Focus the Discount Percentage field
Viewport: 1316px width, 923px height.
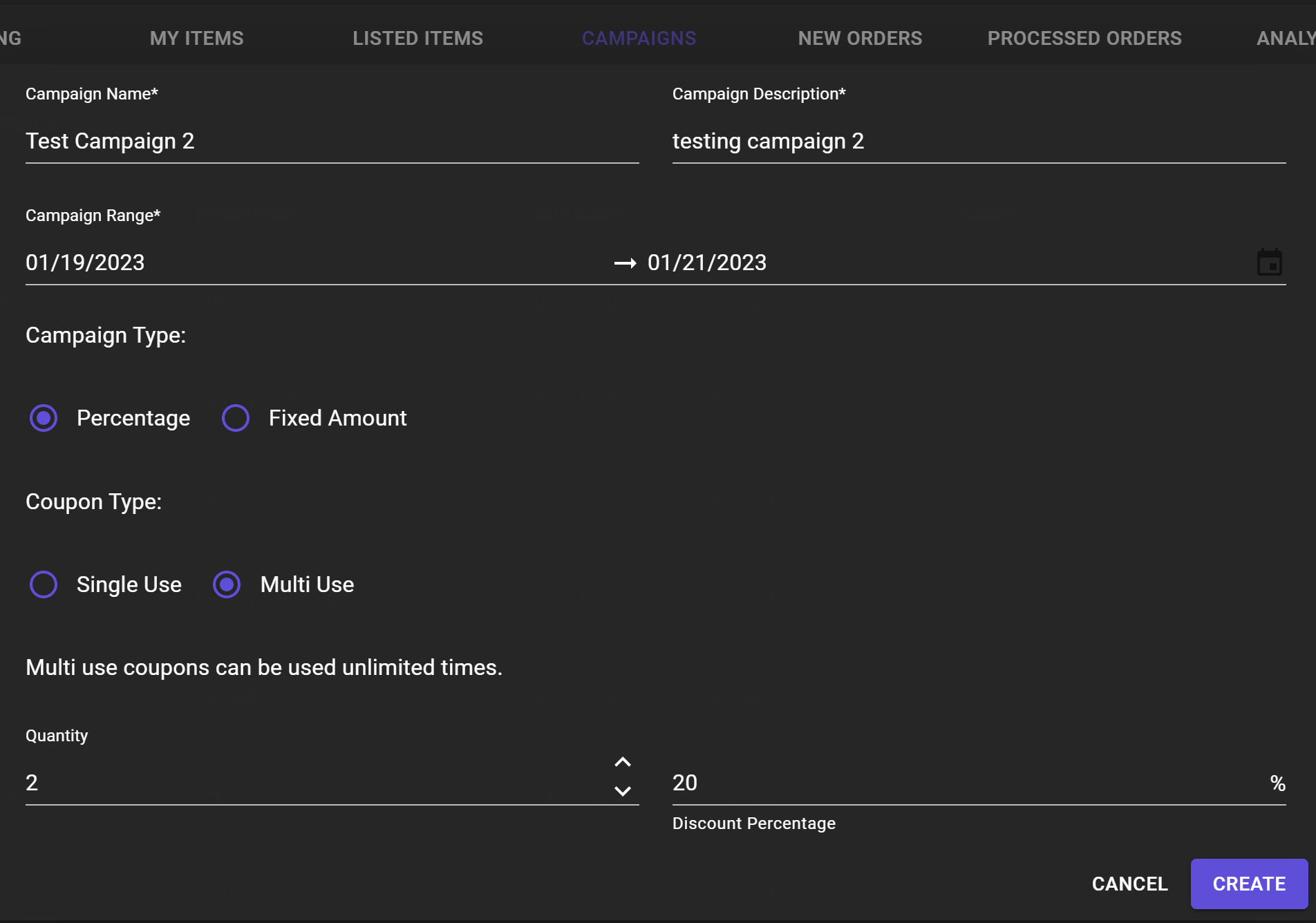[x=968, y=783]
